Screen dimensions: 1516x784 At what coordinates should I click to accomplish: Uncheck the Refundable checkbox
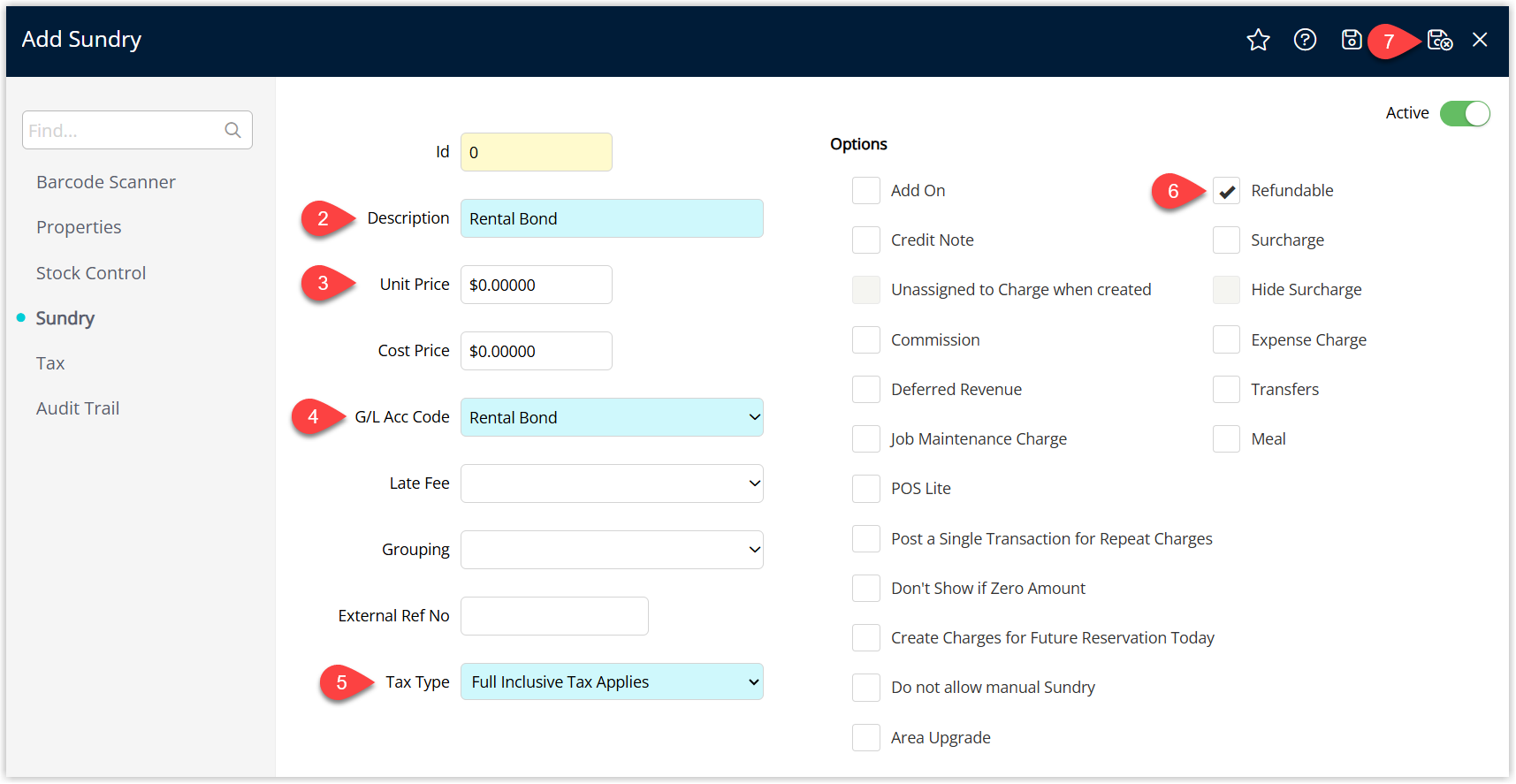[1226, 191]
